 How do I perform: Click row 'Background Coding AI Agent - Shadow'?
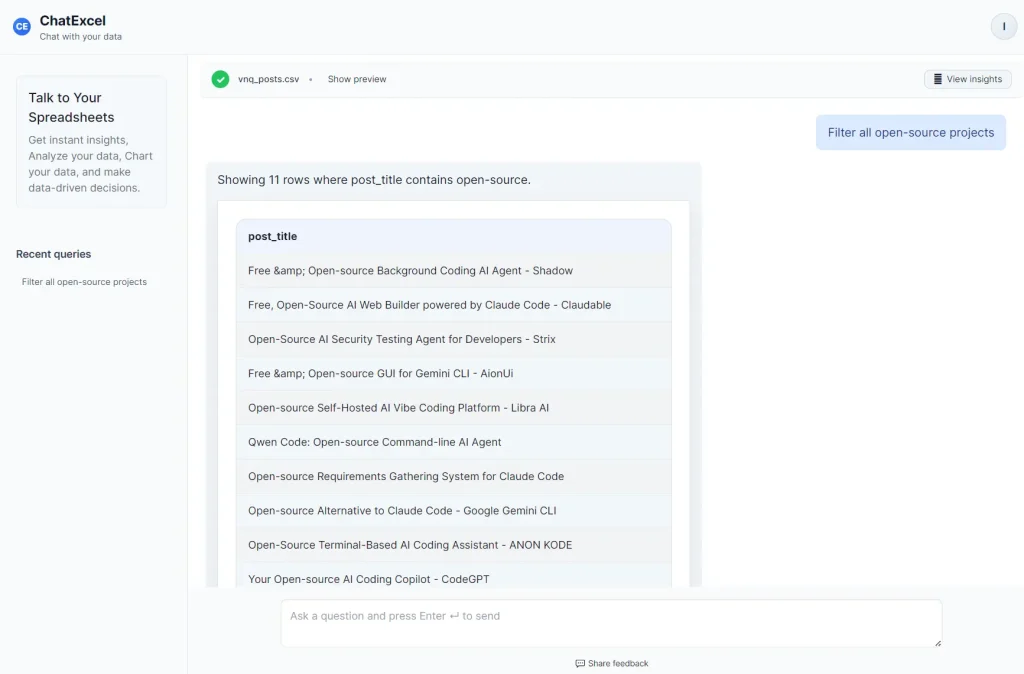click(454, 270)
